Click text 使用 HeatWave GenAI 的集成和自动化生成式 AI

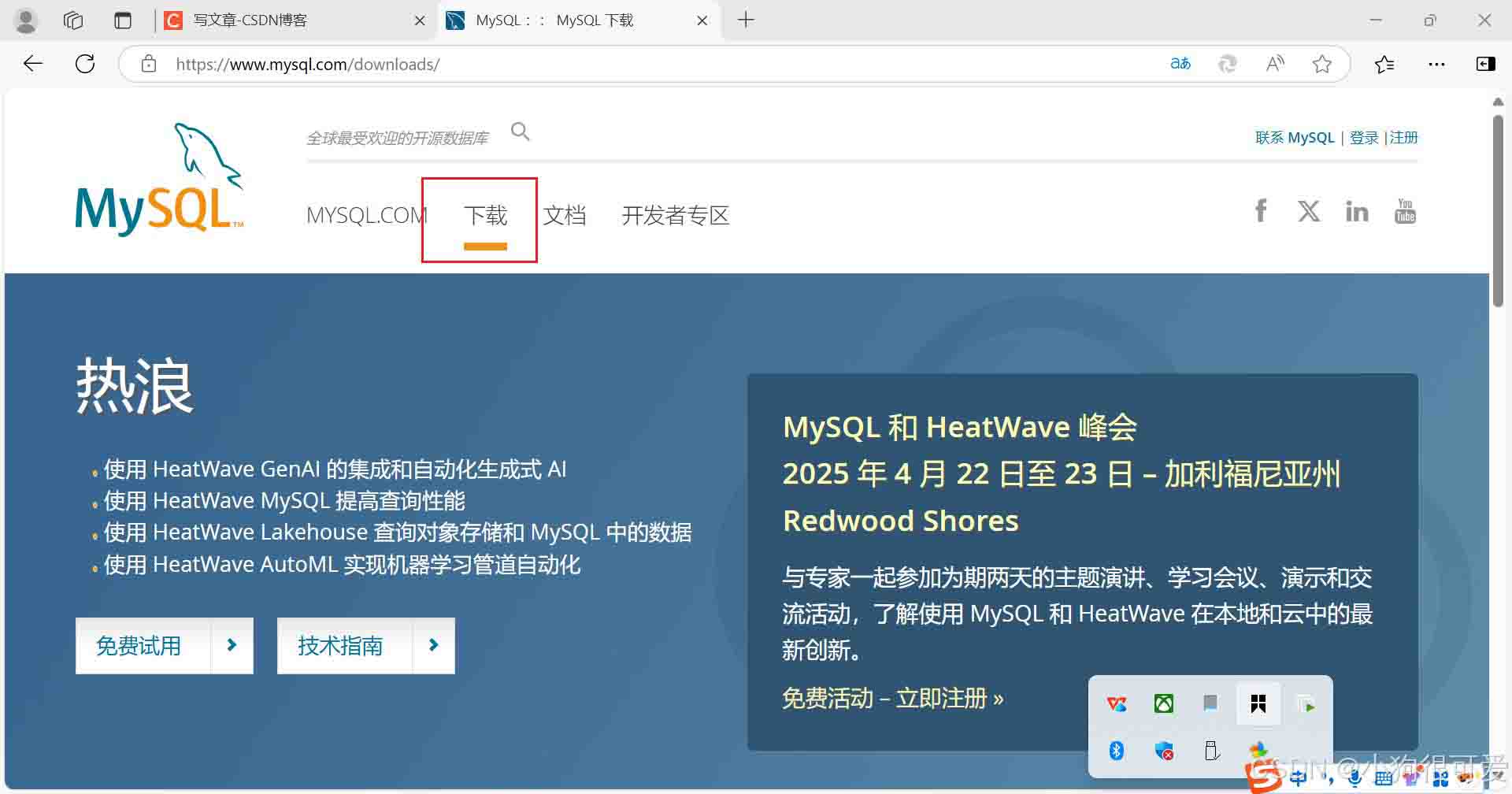(335, 469)
